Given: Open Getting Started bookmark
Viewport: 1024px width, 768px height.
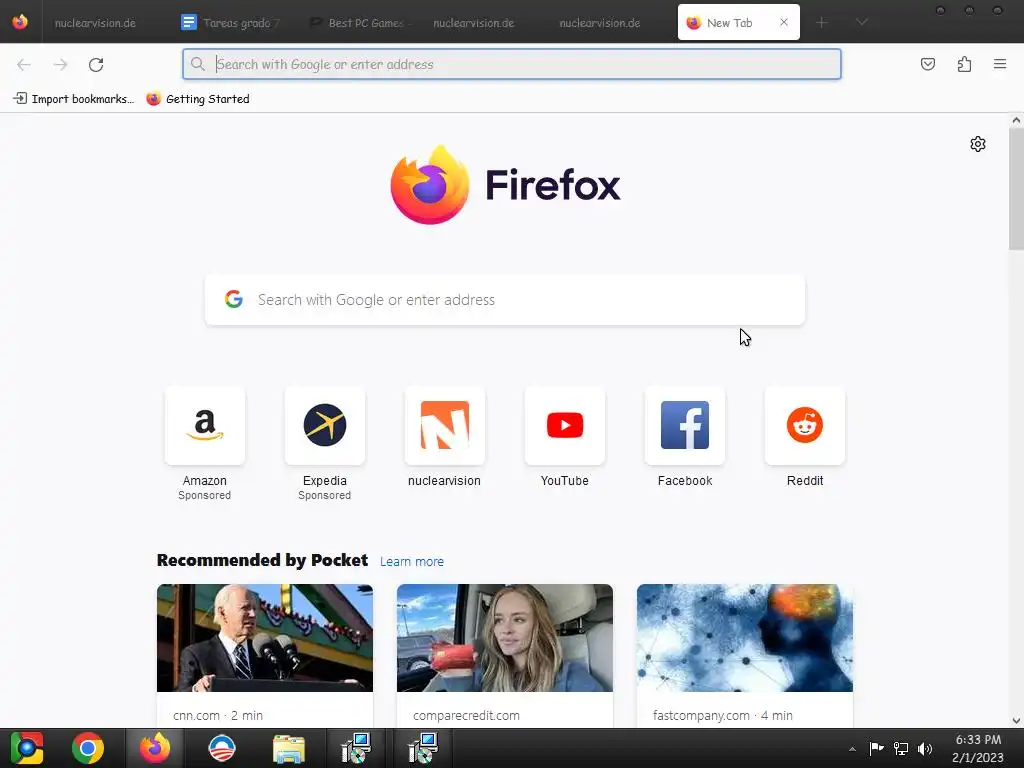Looking at the screenshot, I should coord(198,99).
